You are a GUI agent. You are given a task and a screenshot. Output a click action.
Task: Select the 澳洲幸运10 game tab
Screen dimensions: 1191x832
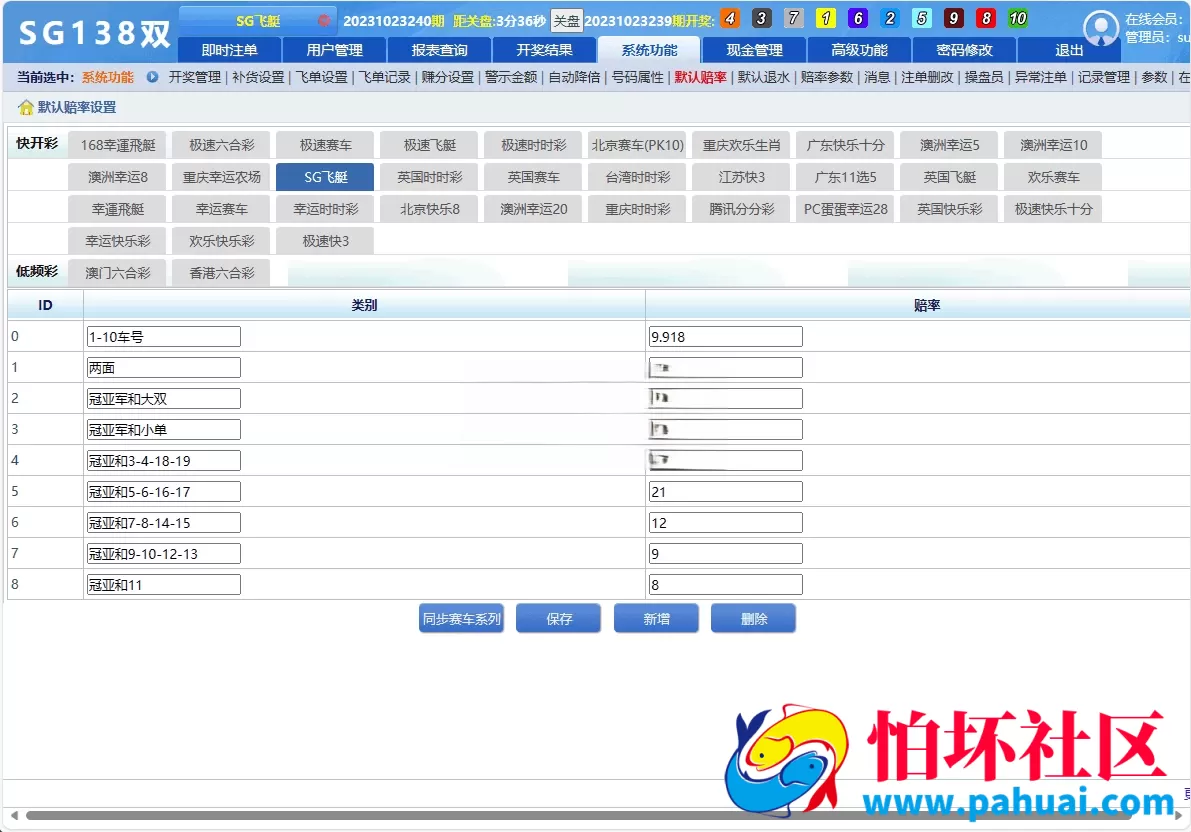[1054, 144]
